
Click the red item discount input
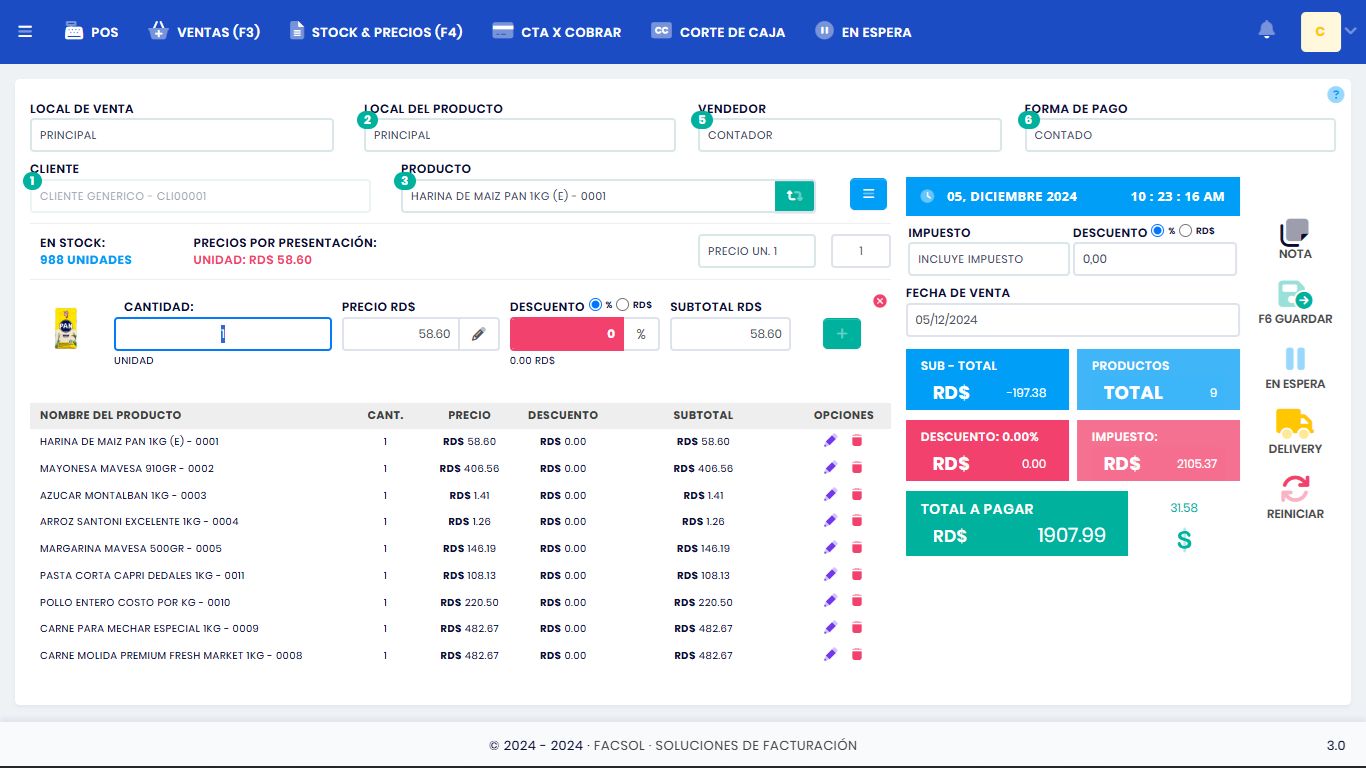(567, 334)
